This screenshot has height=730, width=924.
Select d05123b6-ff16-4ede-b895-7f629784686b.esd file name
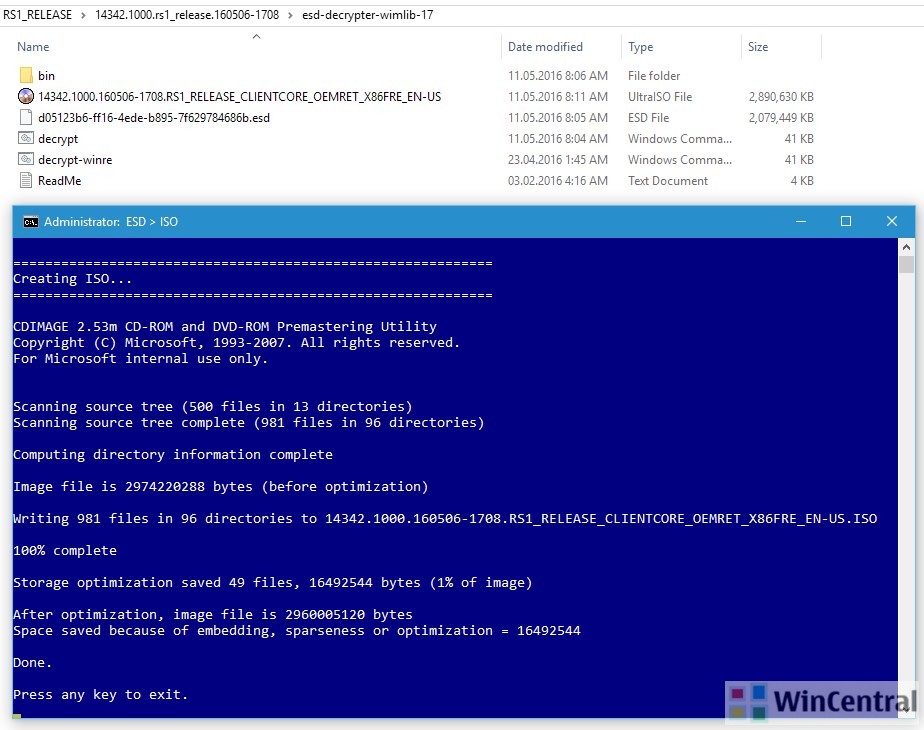[154, 118]
